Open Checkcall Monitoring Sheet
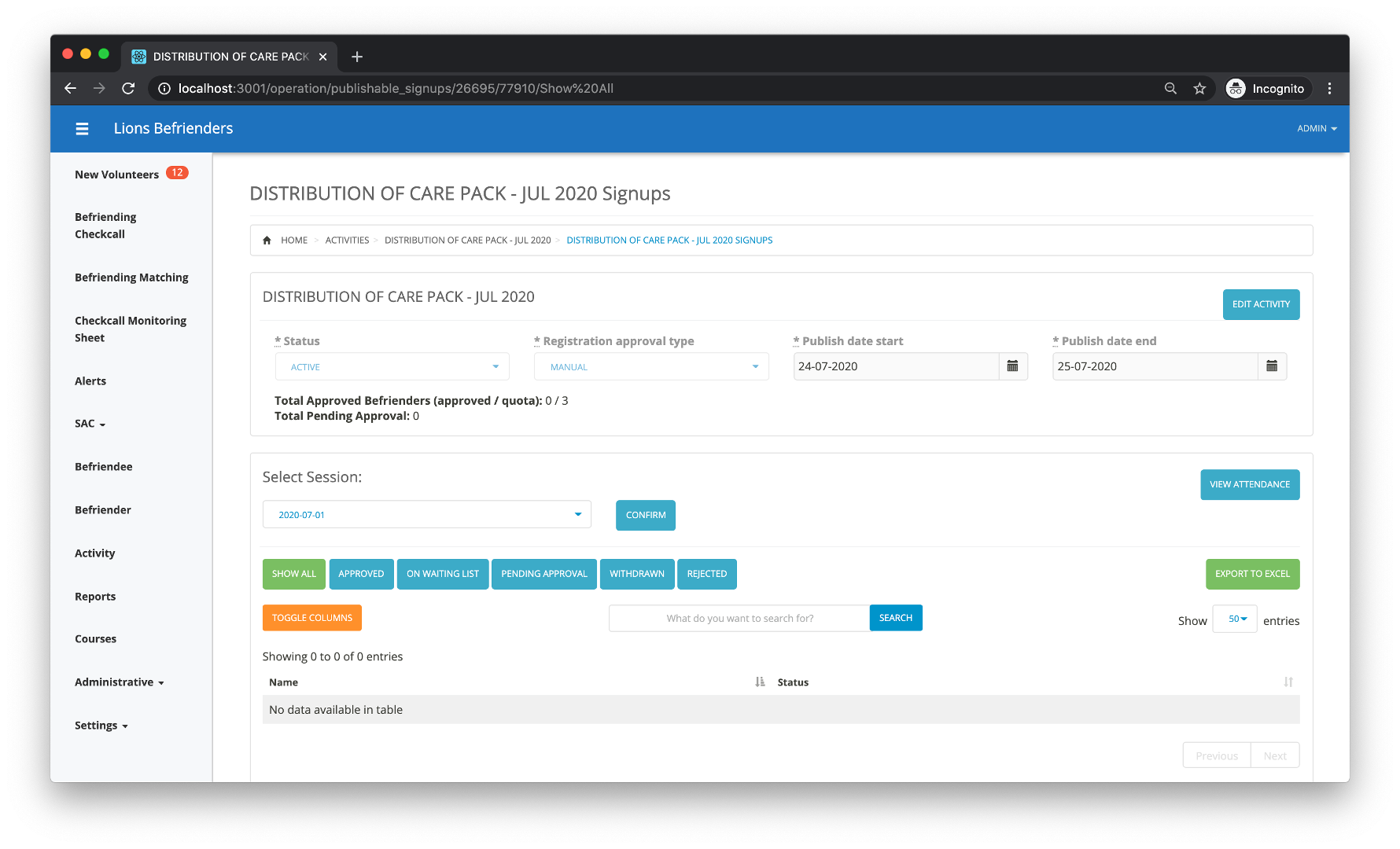The image size is (1400, 849). [x=131, y=329]
